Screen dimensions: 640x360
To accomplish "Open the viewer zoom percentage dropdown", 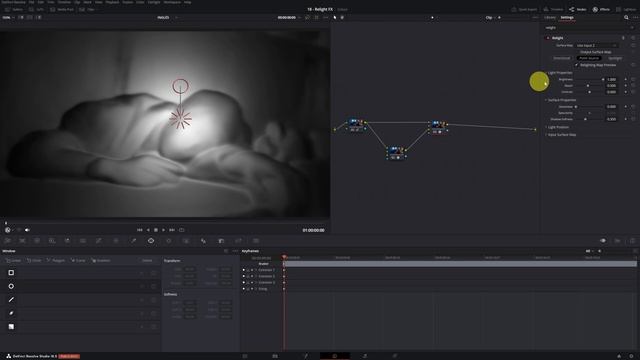I will click(8, 18).
